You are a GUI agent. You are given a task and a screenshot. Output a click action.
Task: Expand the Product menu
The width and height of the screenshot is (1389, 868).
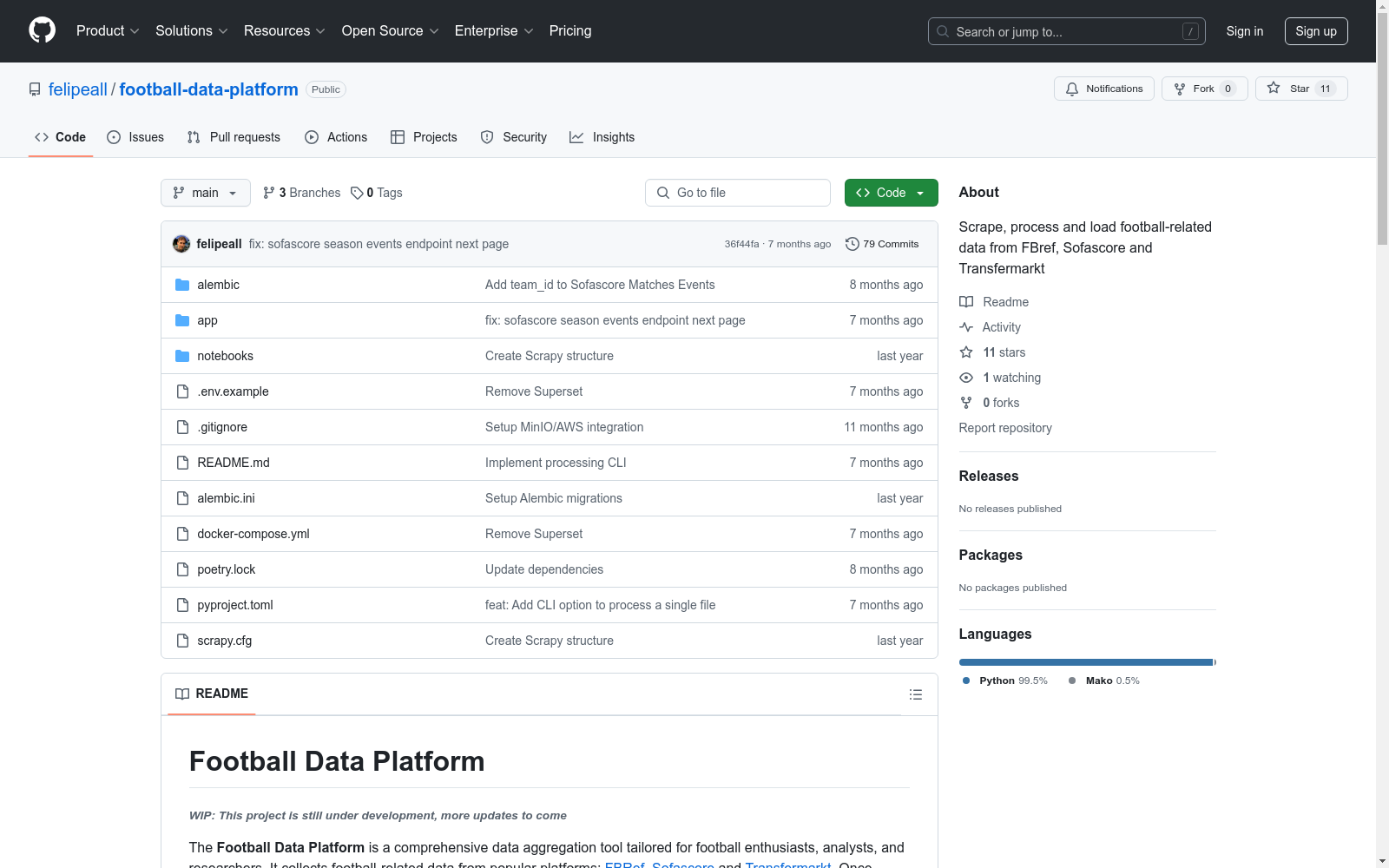click(x=108, y=30)
